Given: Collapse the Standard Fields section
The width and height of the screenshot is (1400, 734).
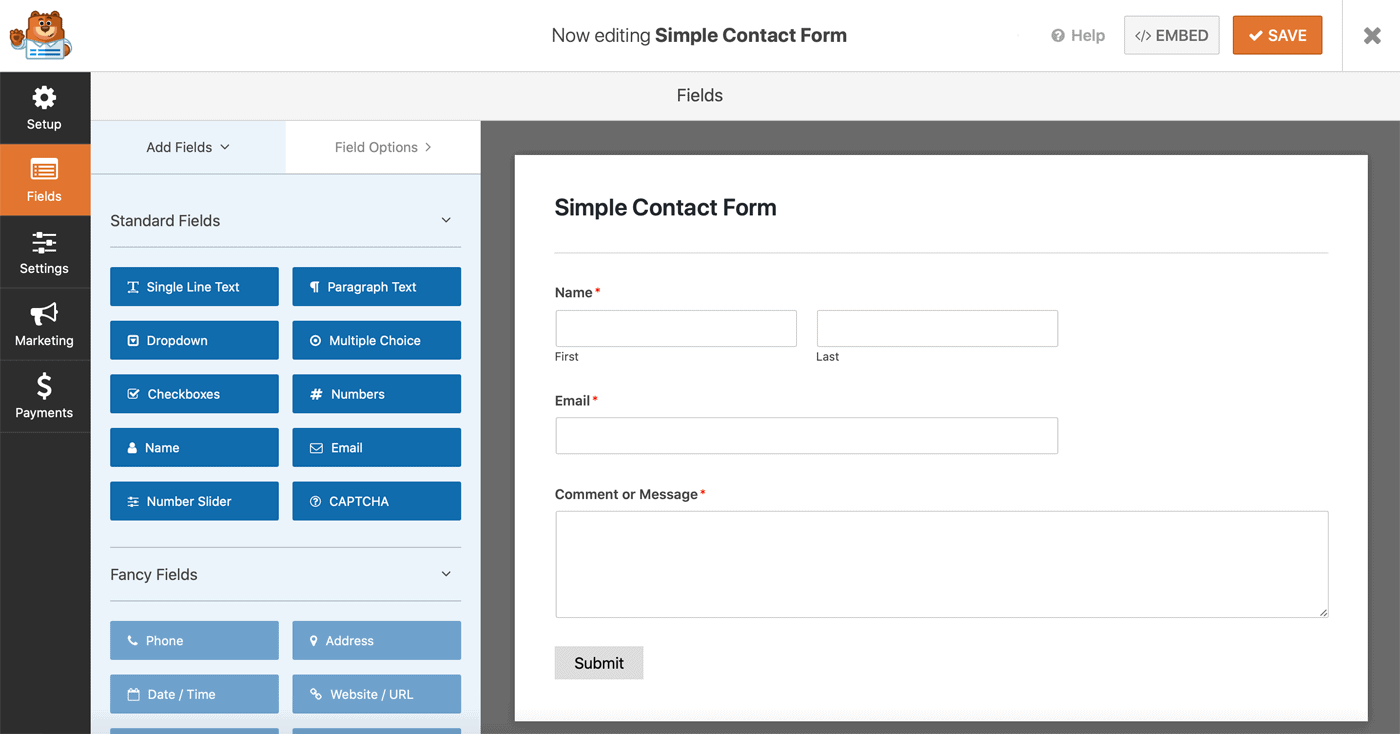Looking at the screenshot, I should pos(446,220).
